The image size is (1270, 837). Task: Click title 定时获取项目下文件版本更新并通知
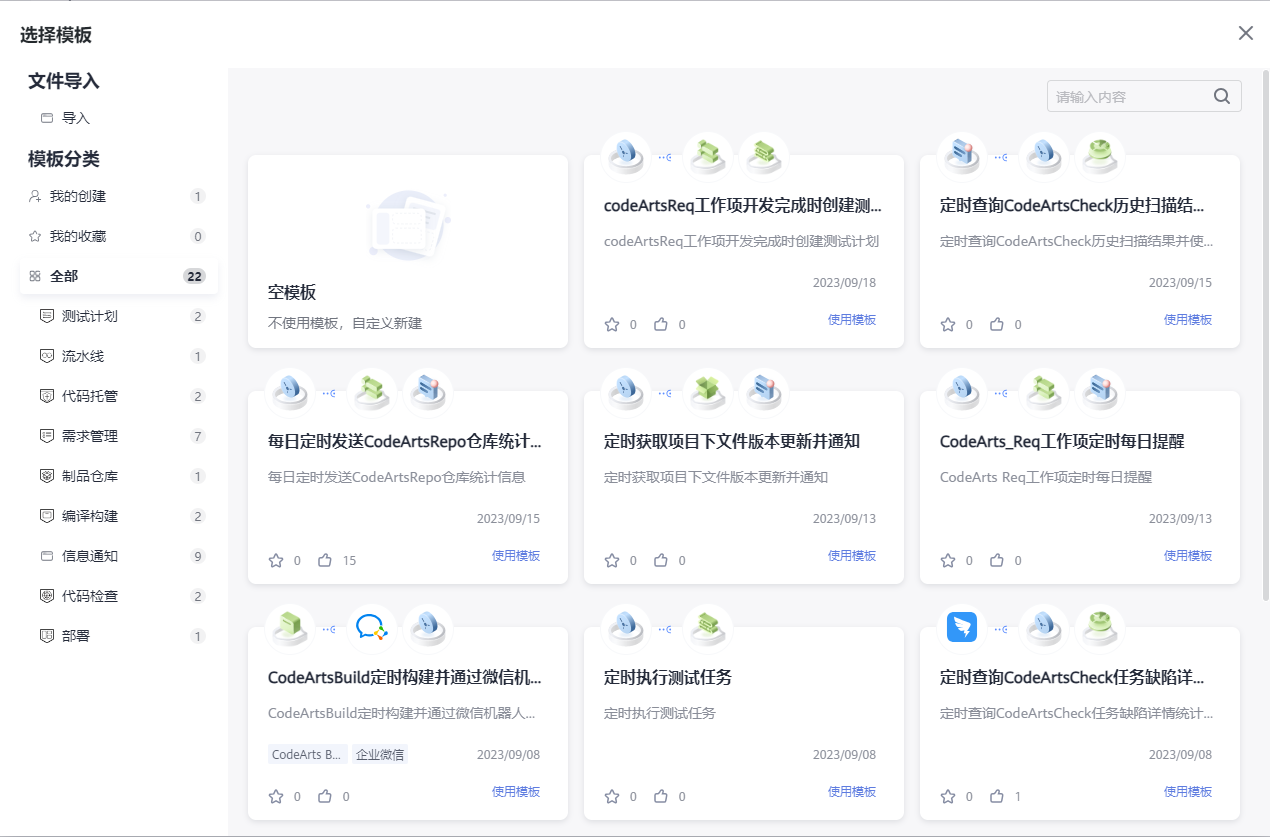click(x=732, y=441)
